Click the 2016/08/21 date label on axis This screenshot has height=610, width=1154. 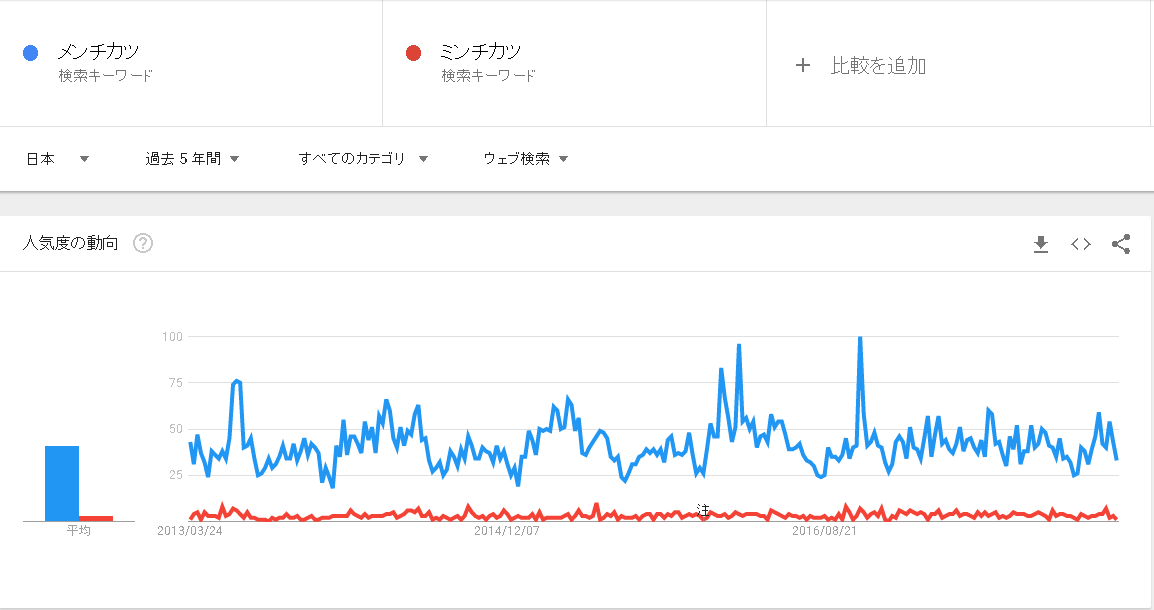(825, 531)
